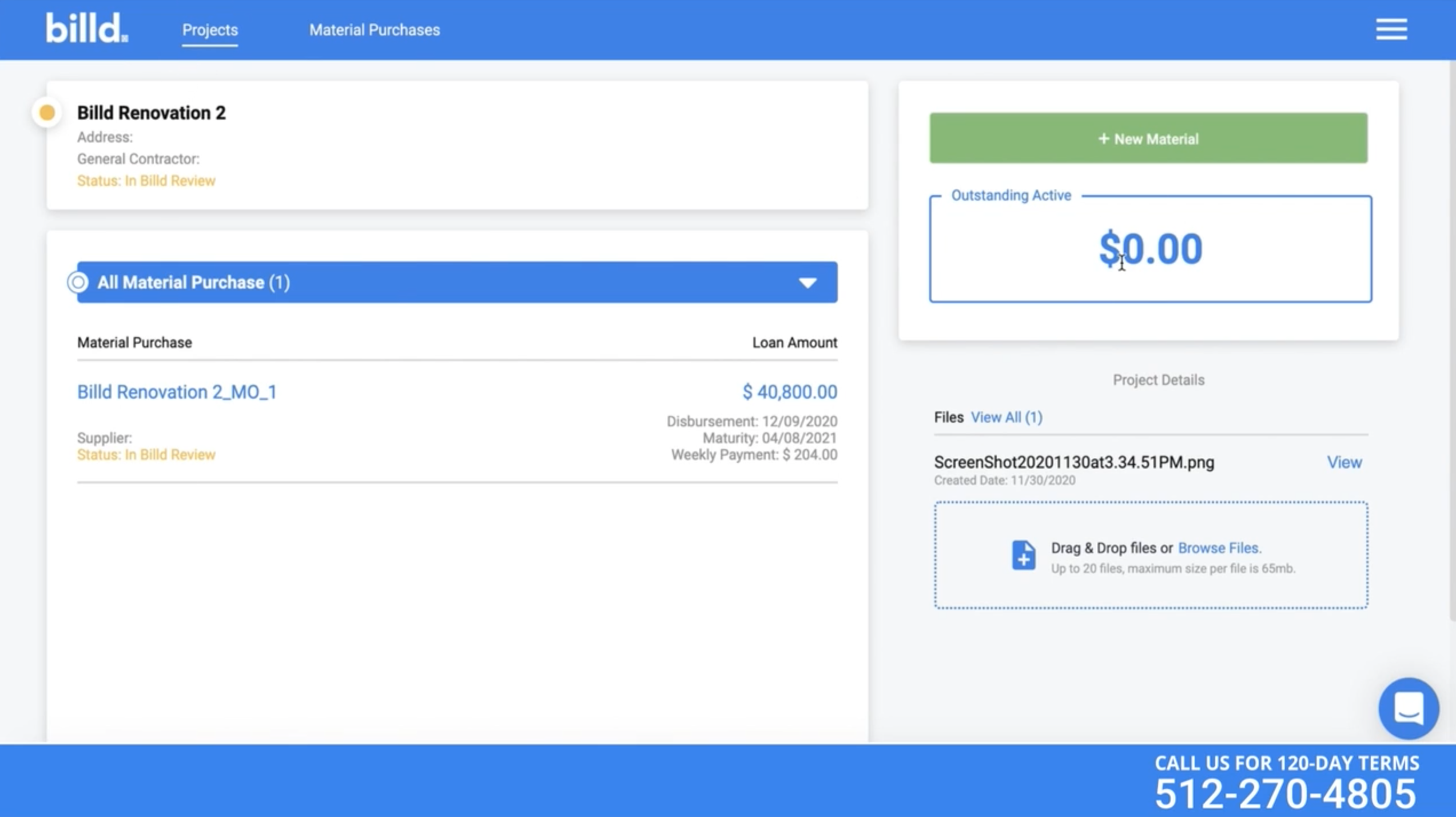Click the Browse Files link
Image resolution: width=1456 pixels, height=817 pixels.
click(1219, 548)
